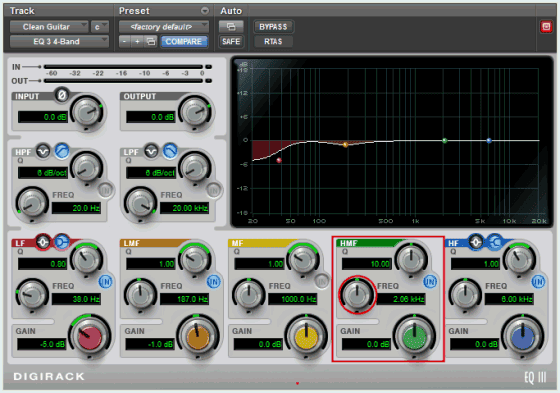The width and height of the screenshot is (560, 393).
Task: Click the Input gain knob
Action: tap(87, 112)
